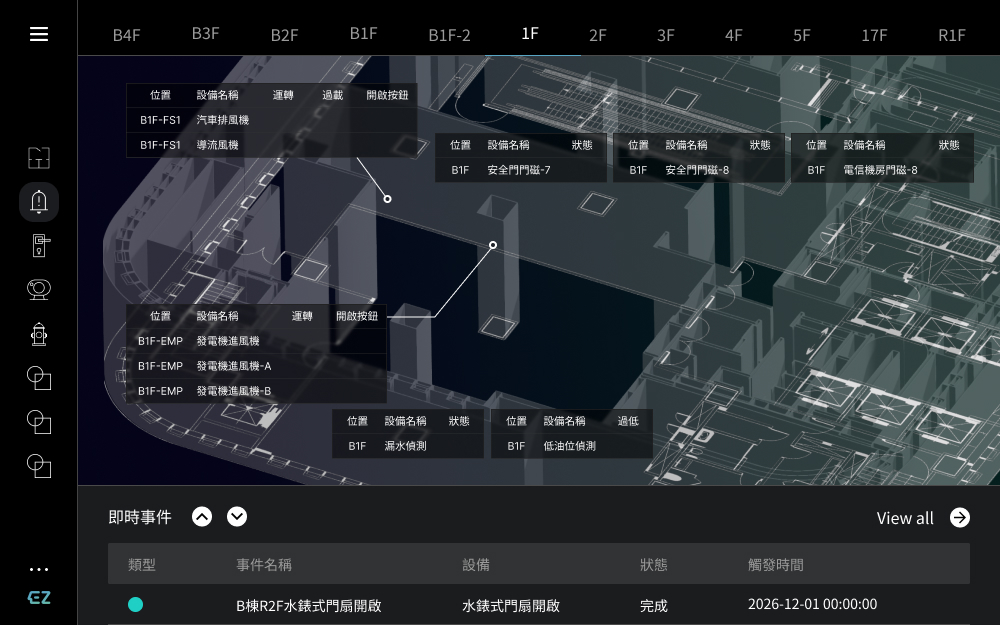Click the 汽車排風機 device row
This screenshot has height=625, width=1000.
pos(271,120)
